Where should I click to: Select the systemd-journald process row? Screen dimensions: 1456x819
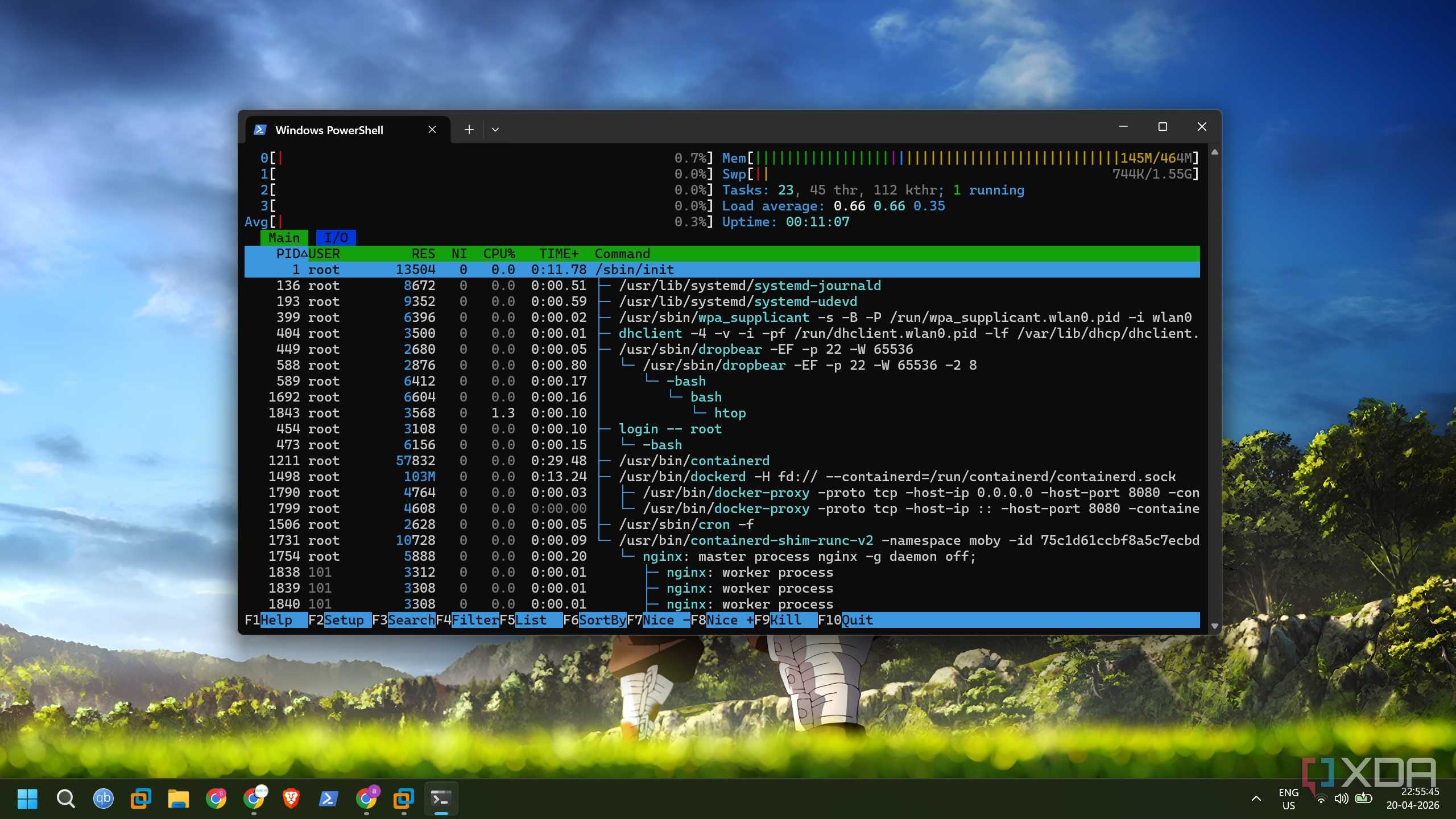[x=722, y=286]
